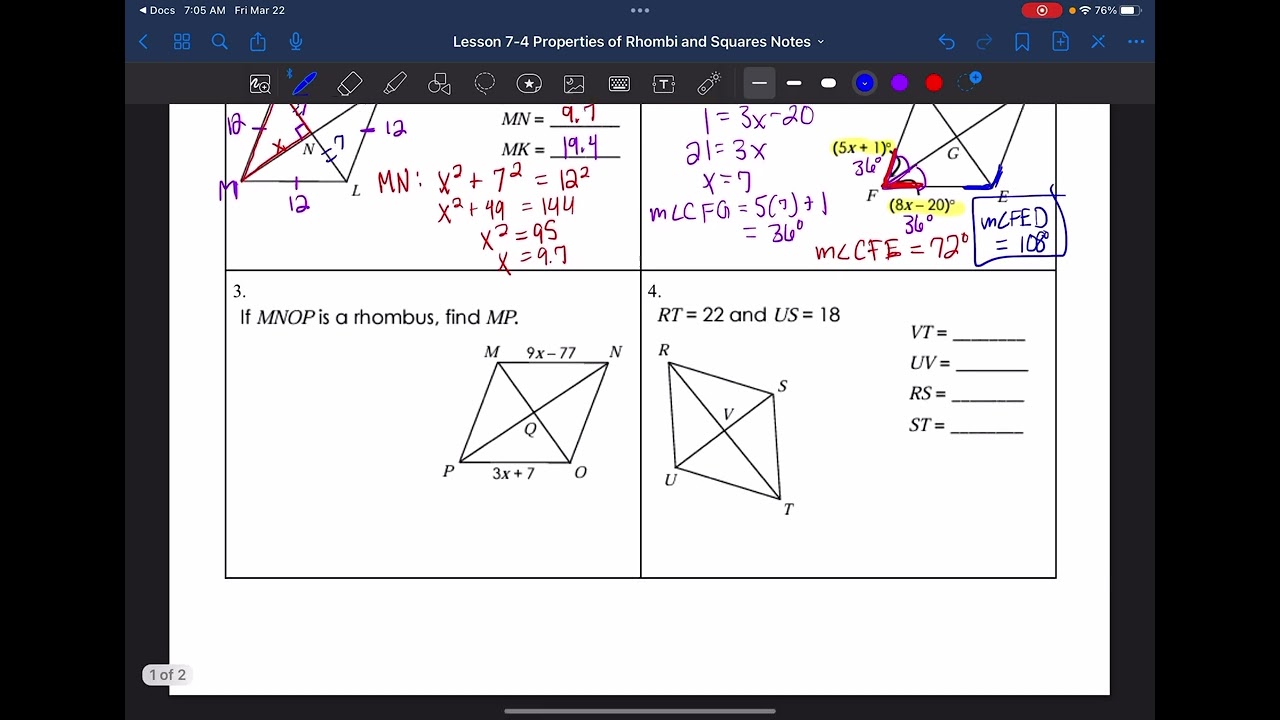Tap the MN answer '9.7'
The image size is (1280, 720).
579,115
